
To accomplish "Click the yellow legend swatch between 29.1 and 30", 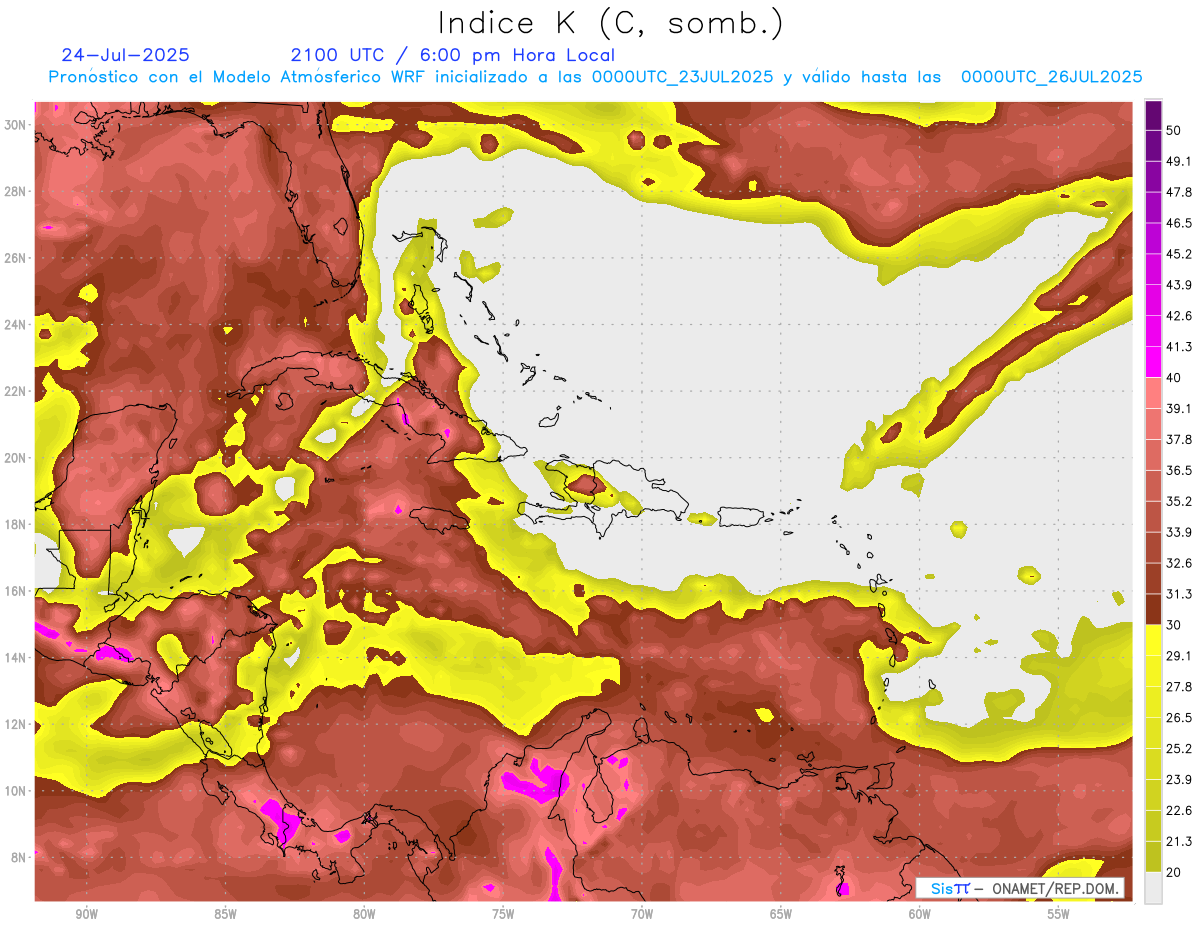I will point(1153,640).
